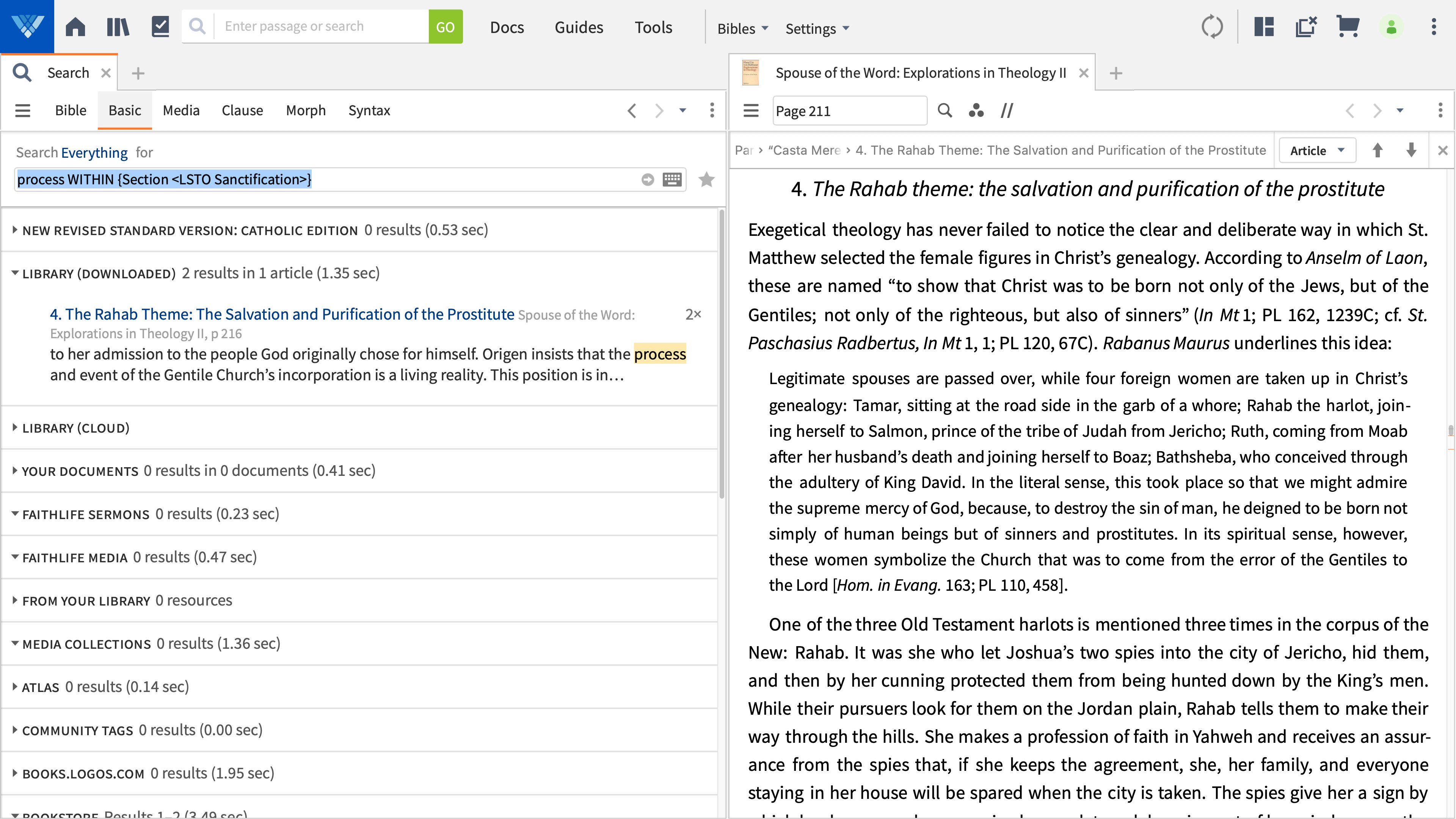Screen dimensions: 1456x819
Task: Open the Library books icon
Action: [x=118, y=27]
